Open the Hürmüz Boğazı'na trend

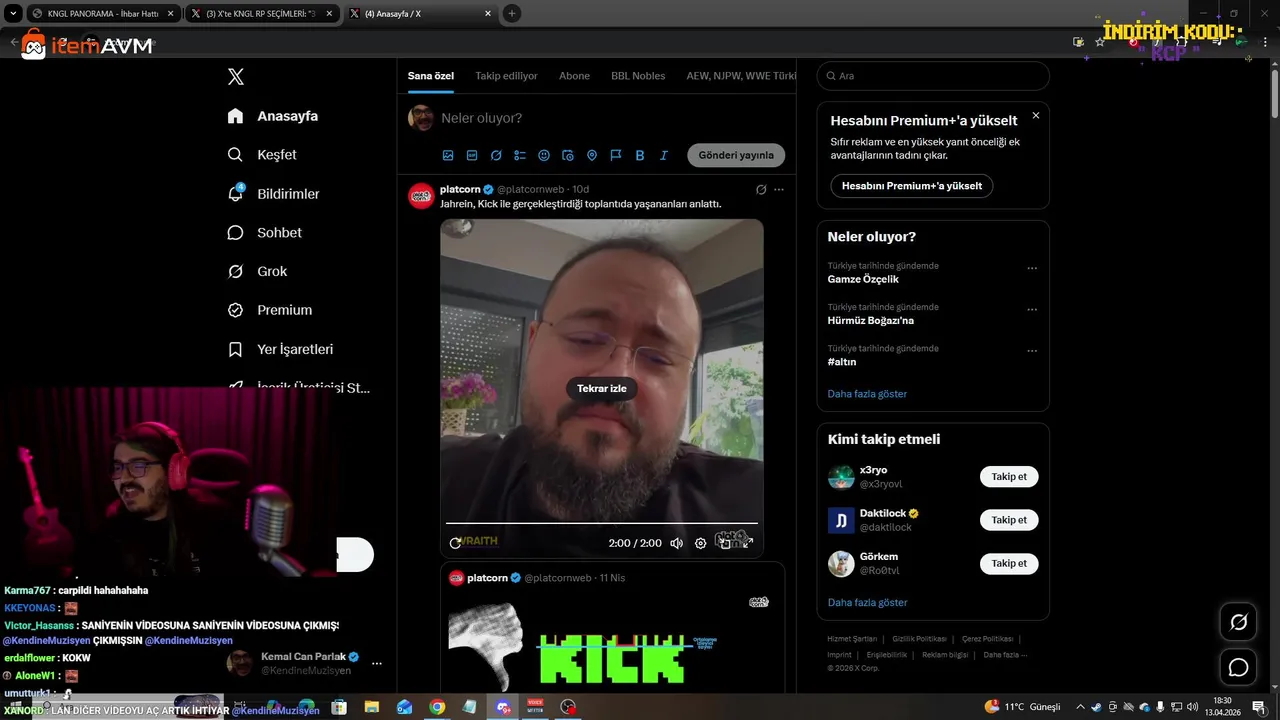click(871, 321)
